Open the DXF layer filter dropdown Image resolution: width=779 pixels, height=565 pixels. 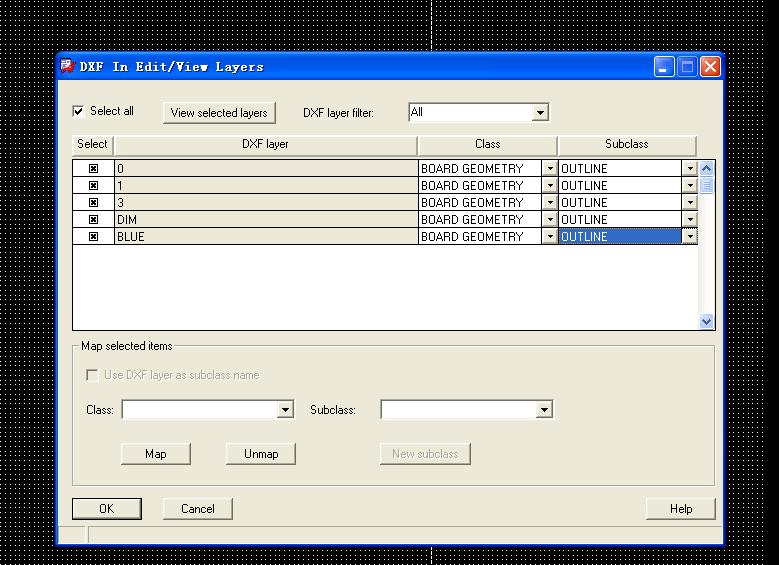point(540,113)
